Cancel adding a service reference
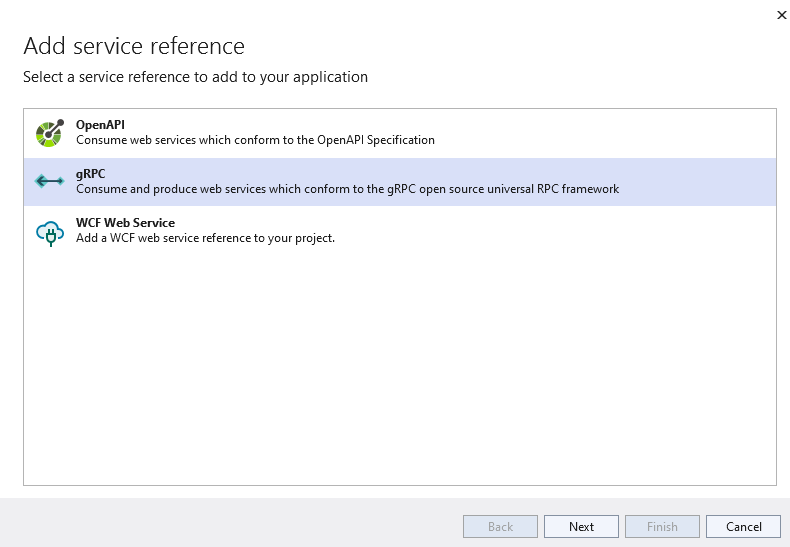The width and height of the screenshot is (790, 547). tap(744, 526)
